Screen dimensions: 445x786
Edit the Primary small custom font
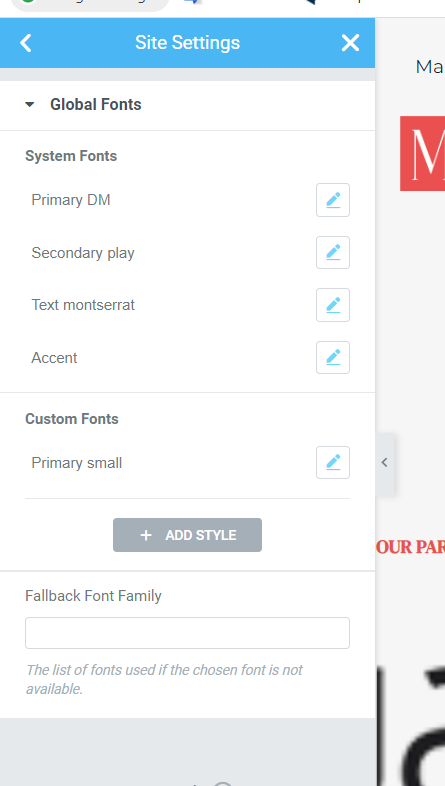(333, 462)
